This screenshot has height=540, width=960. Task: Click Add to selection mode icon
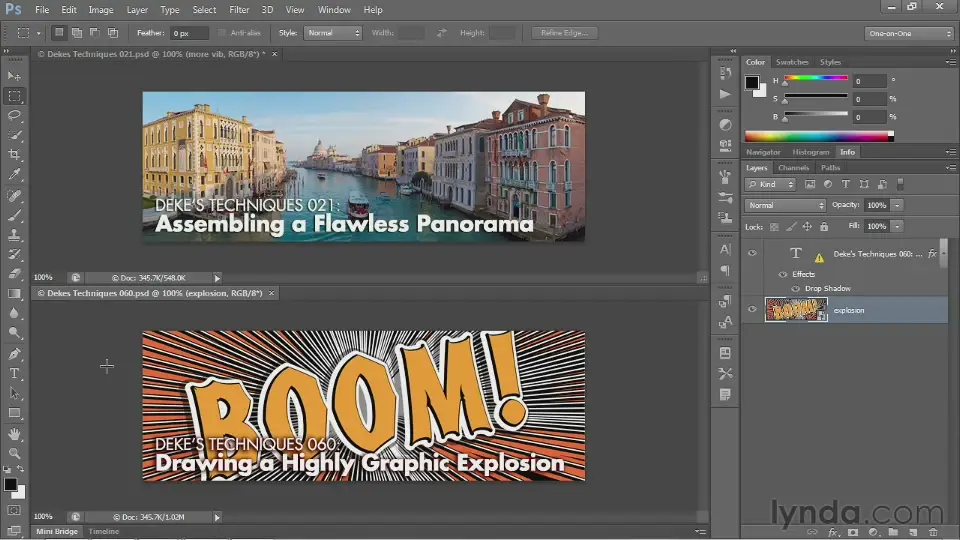[77, 32]
